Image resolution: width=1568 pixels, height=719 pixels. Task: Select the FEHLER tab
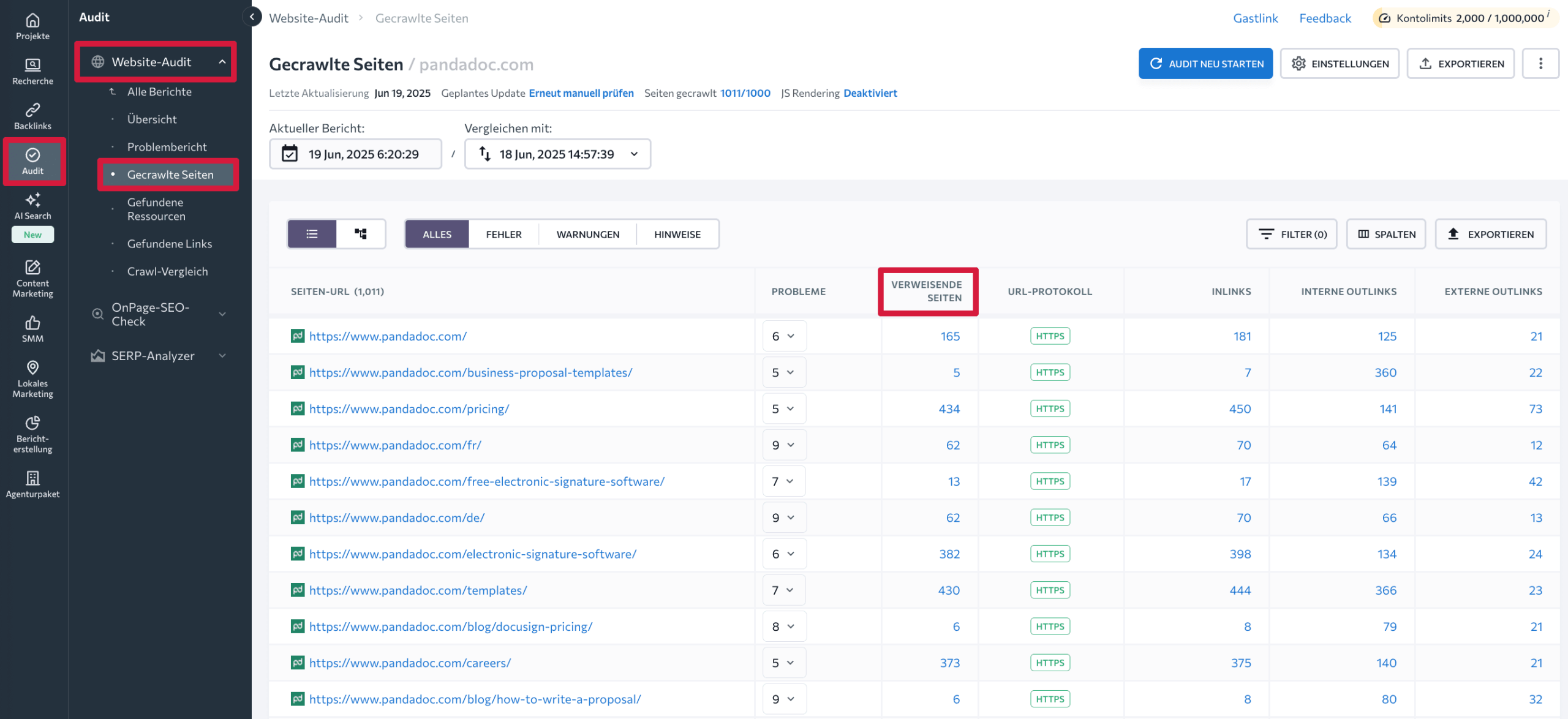point(503,234)
